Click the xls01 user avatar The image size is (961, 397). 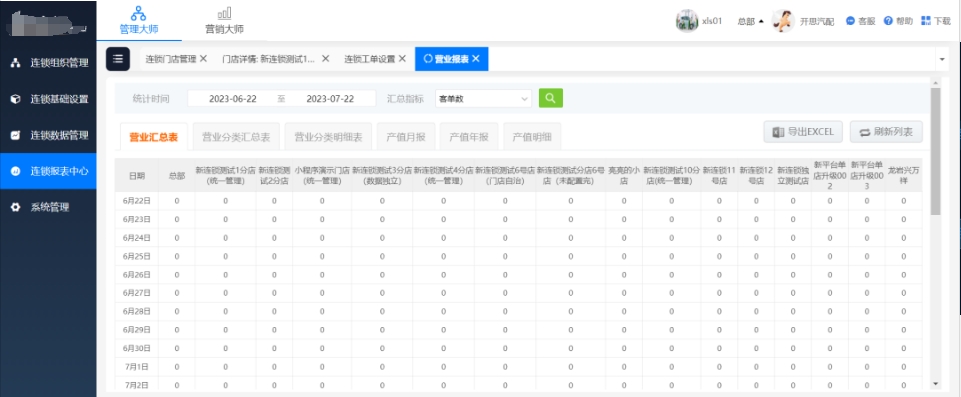click(687, 21)
